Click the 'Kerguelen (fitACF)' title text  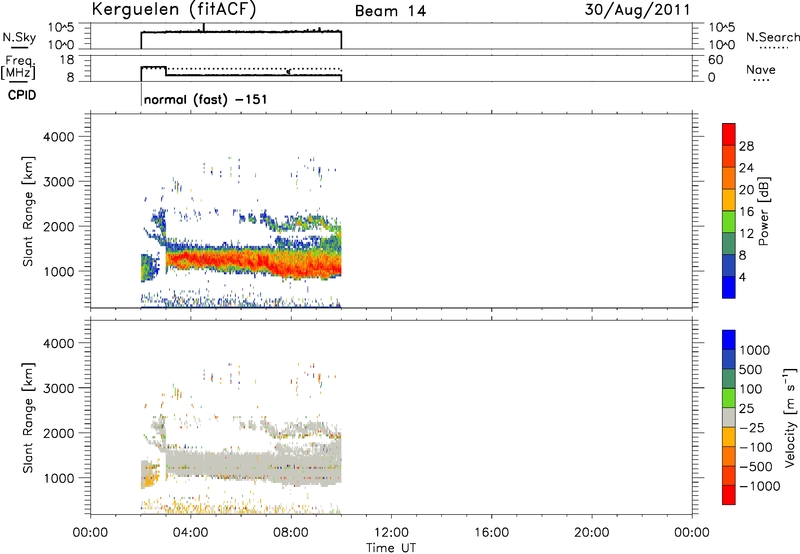(173, 10)
